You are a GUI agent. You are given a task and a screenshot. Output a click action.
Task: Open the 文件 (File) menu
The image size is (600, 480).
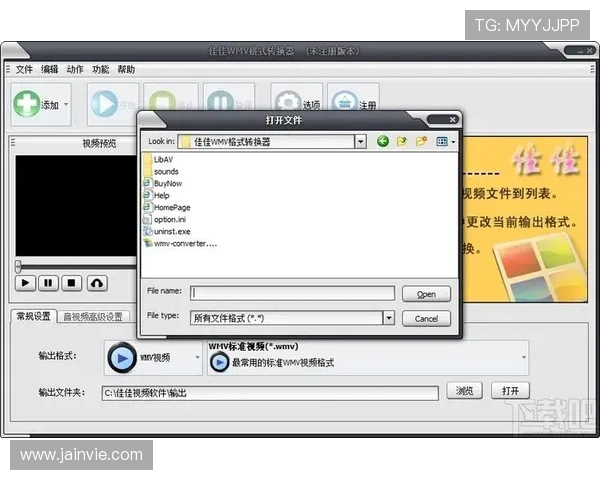(24, 70)
